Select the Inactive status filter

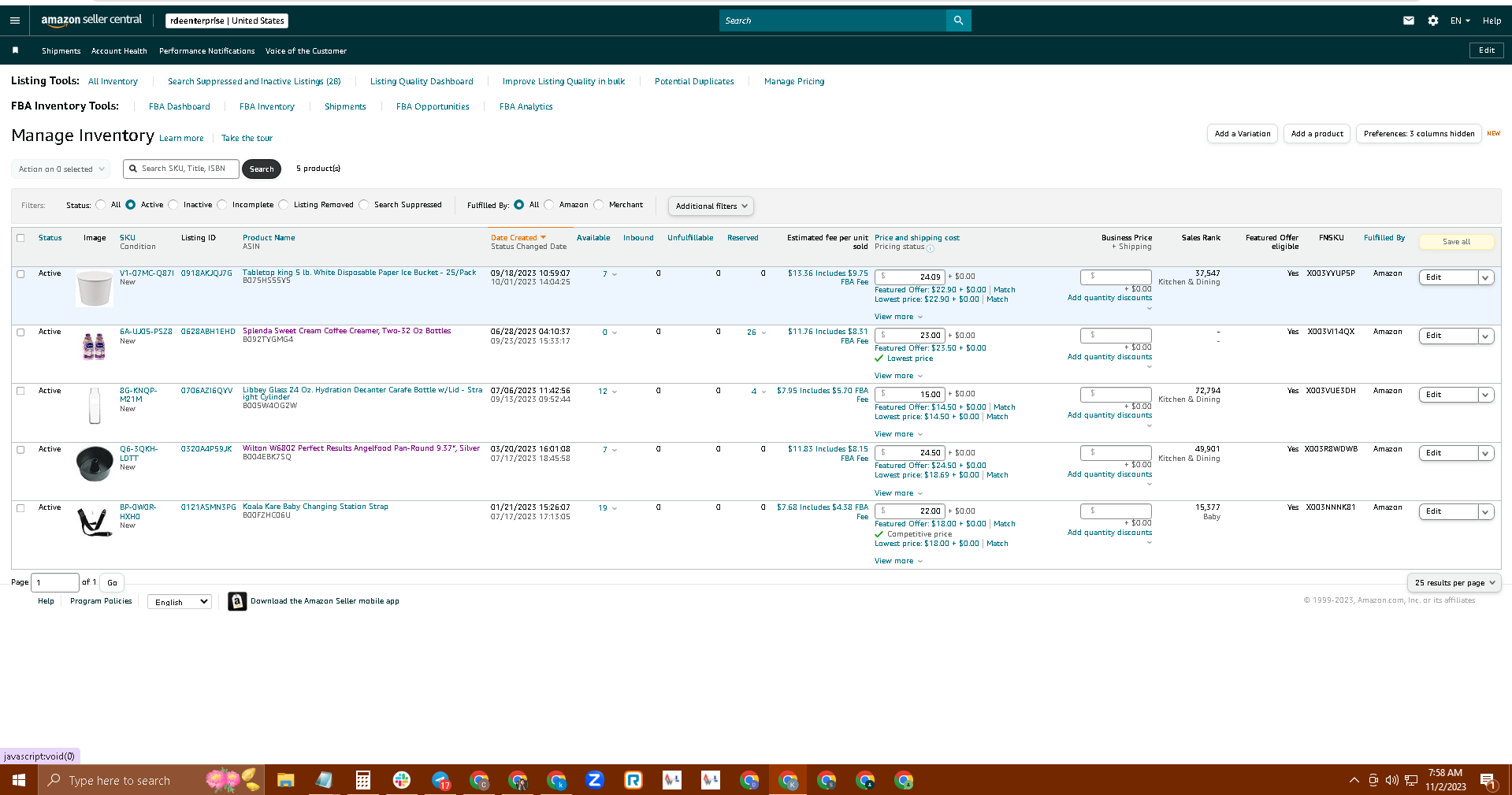[x=173, y=205]
